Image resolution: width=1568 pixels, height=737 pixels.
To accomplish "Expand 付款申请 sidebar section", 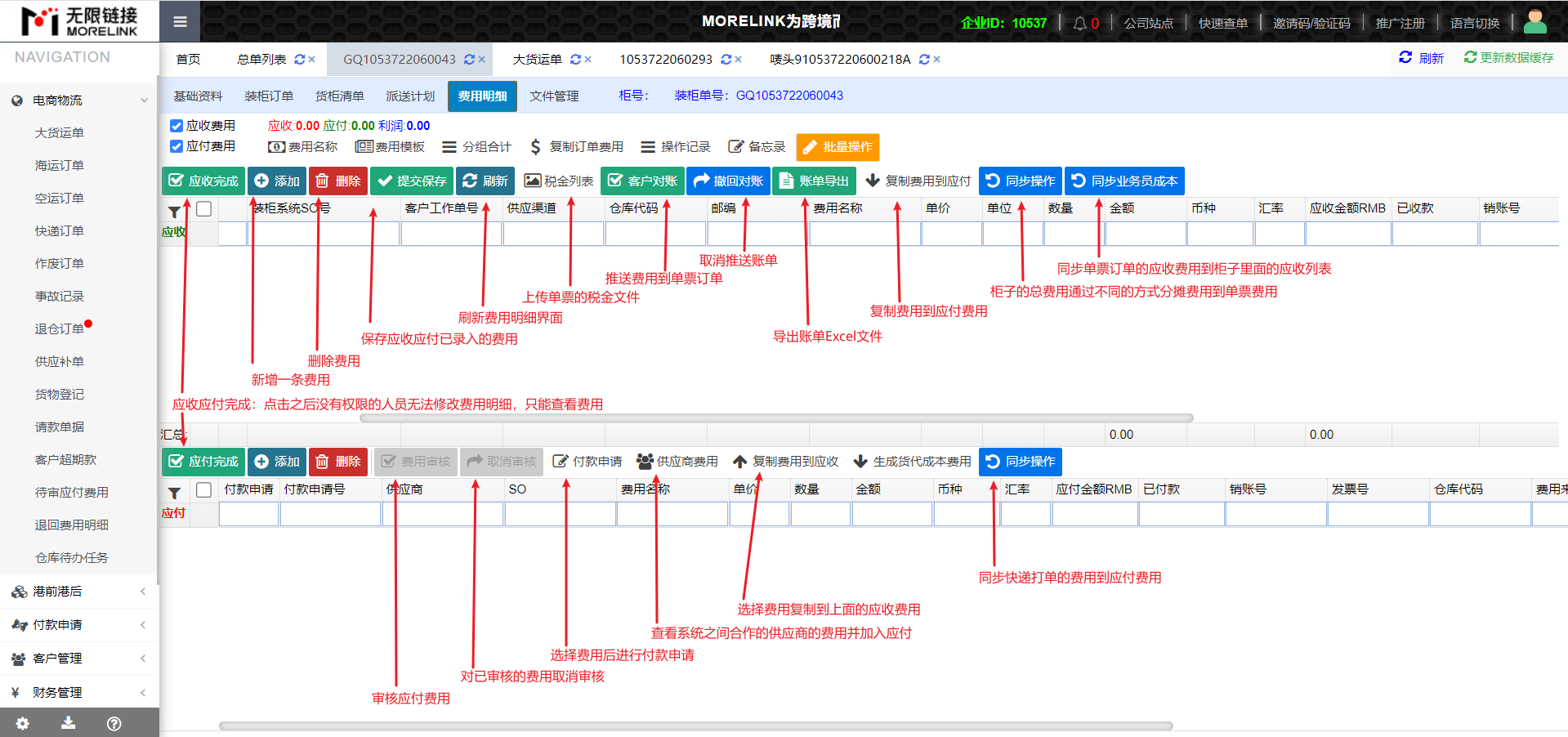I will tap(78, 625).
